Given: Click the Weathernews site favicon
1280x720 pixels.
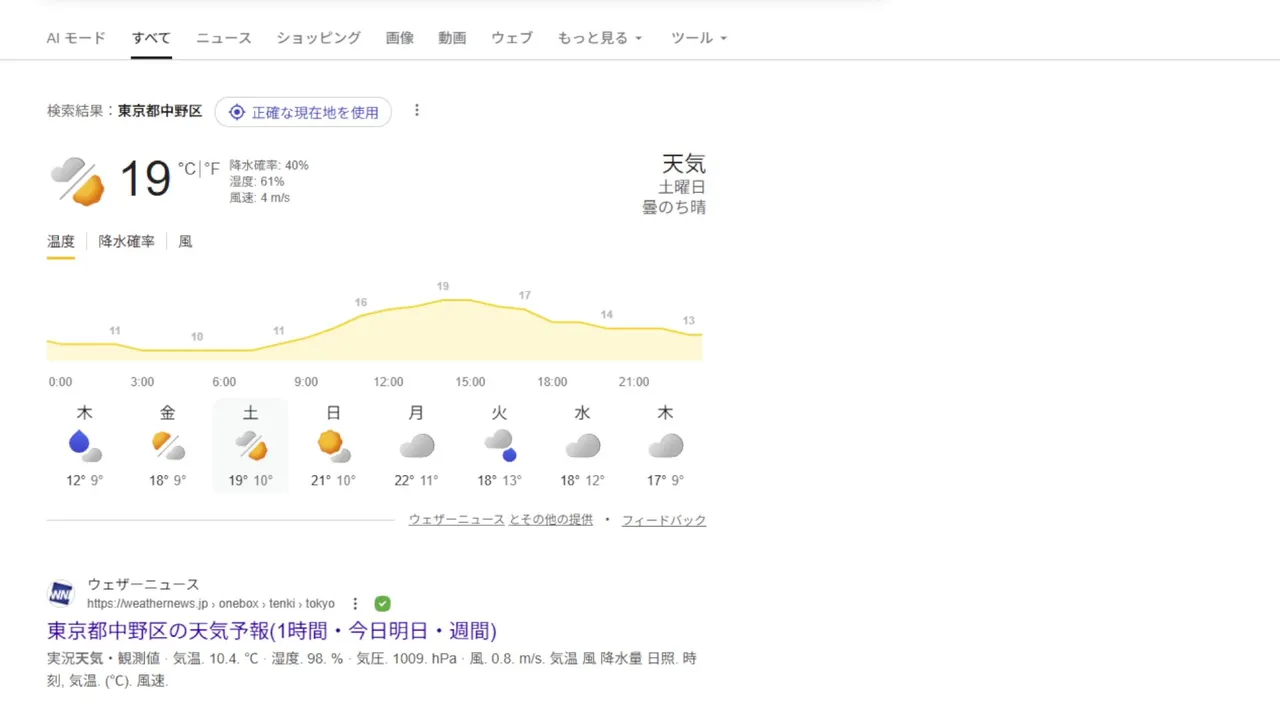Looking at the screenshot, I should pos(61,594).
